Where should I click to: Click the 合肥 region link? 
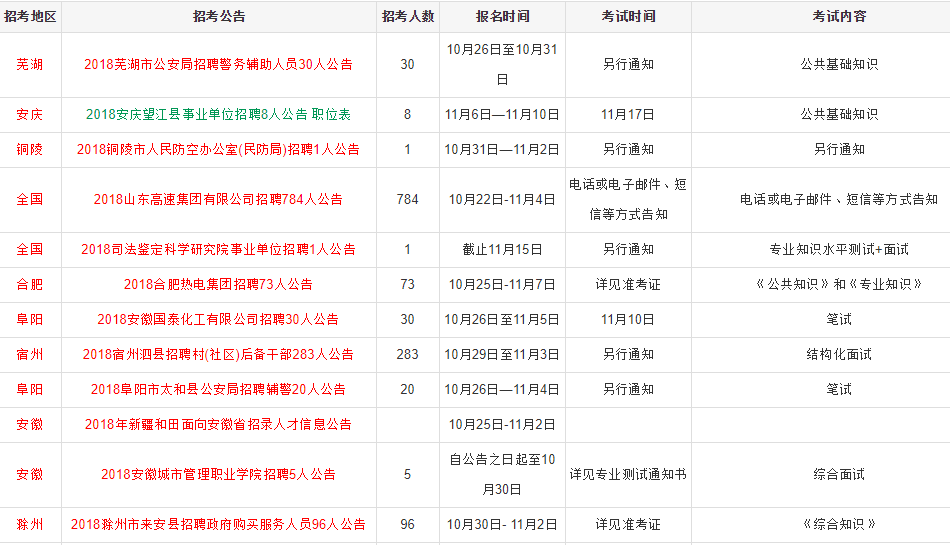(30, 285)
